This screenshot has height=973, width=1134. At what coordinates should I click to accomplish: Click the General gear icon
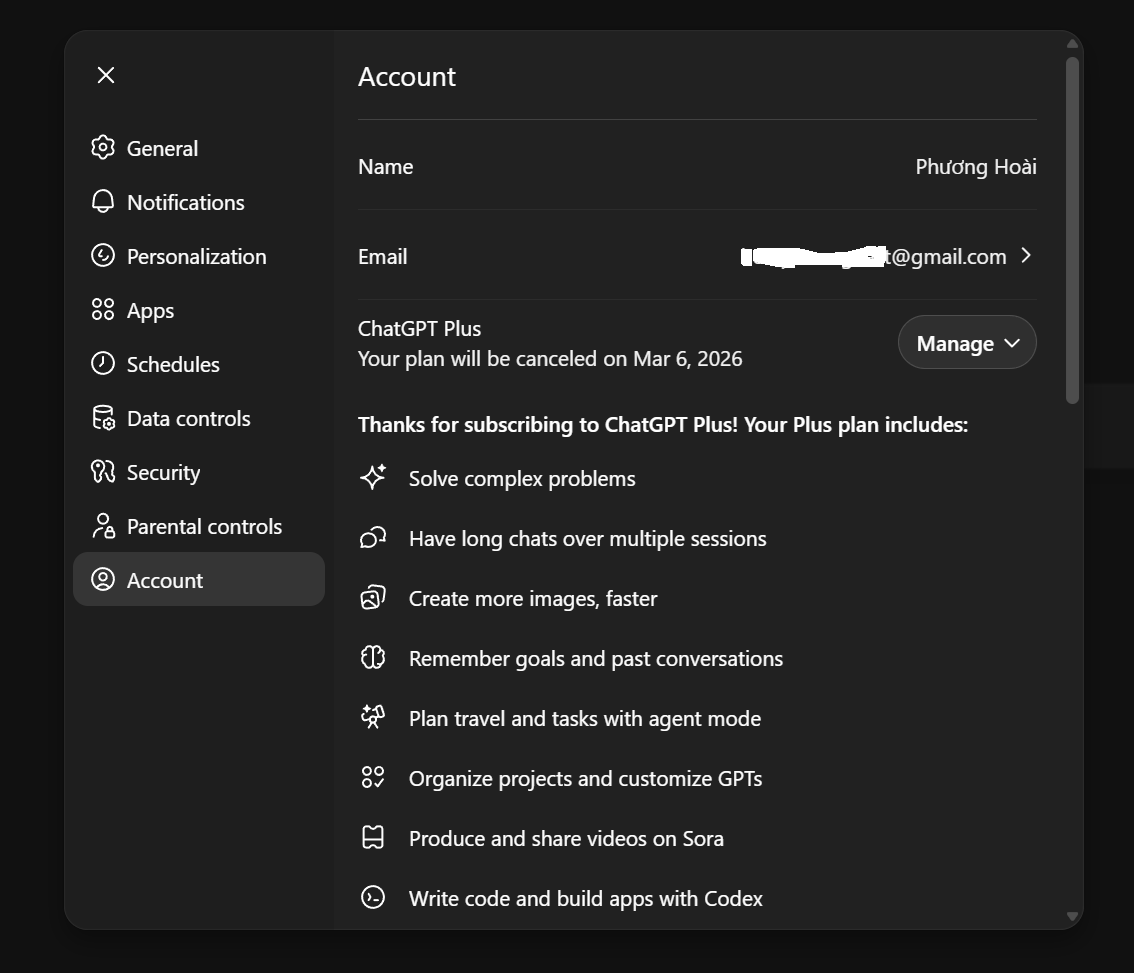pyautogui.click(x=103, y=148)
